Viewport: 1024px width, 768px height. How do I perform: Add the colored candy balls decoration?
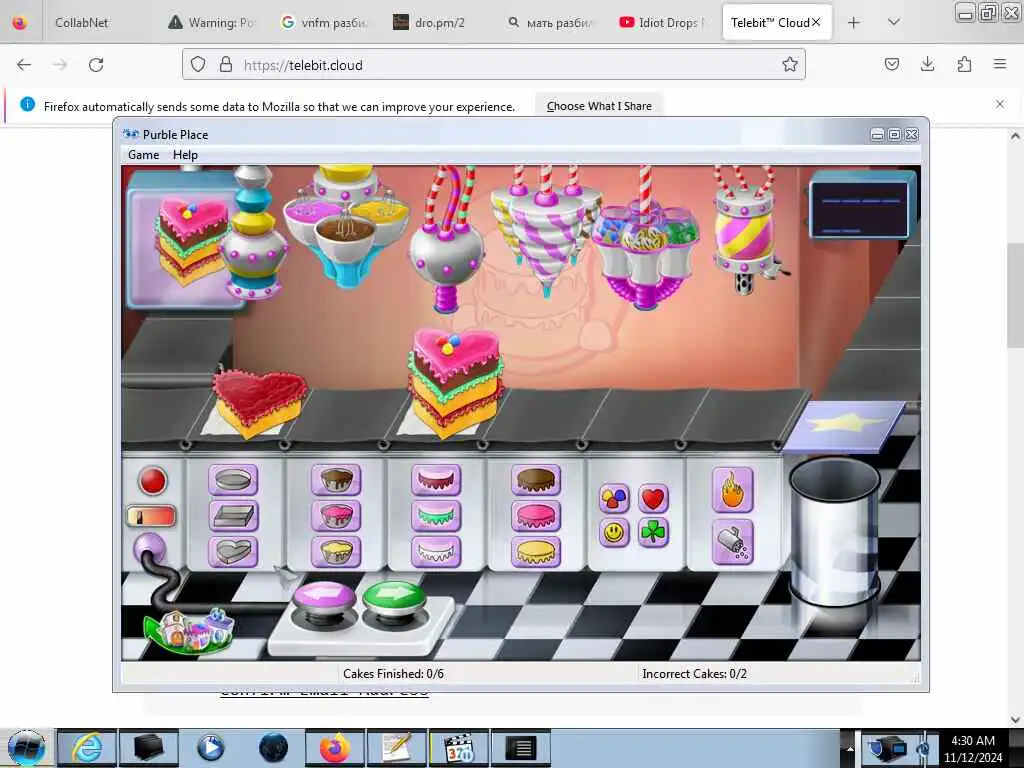tap(614, 499)
